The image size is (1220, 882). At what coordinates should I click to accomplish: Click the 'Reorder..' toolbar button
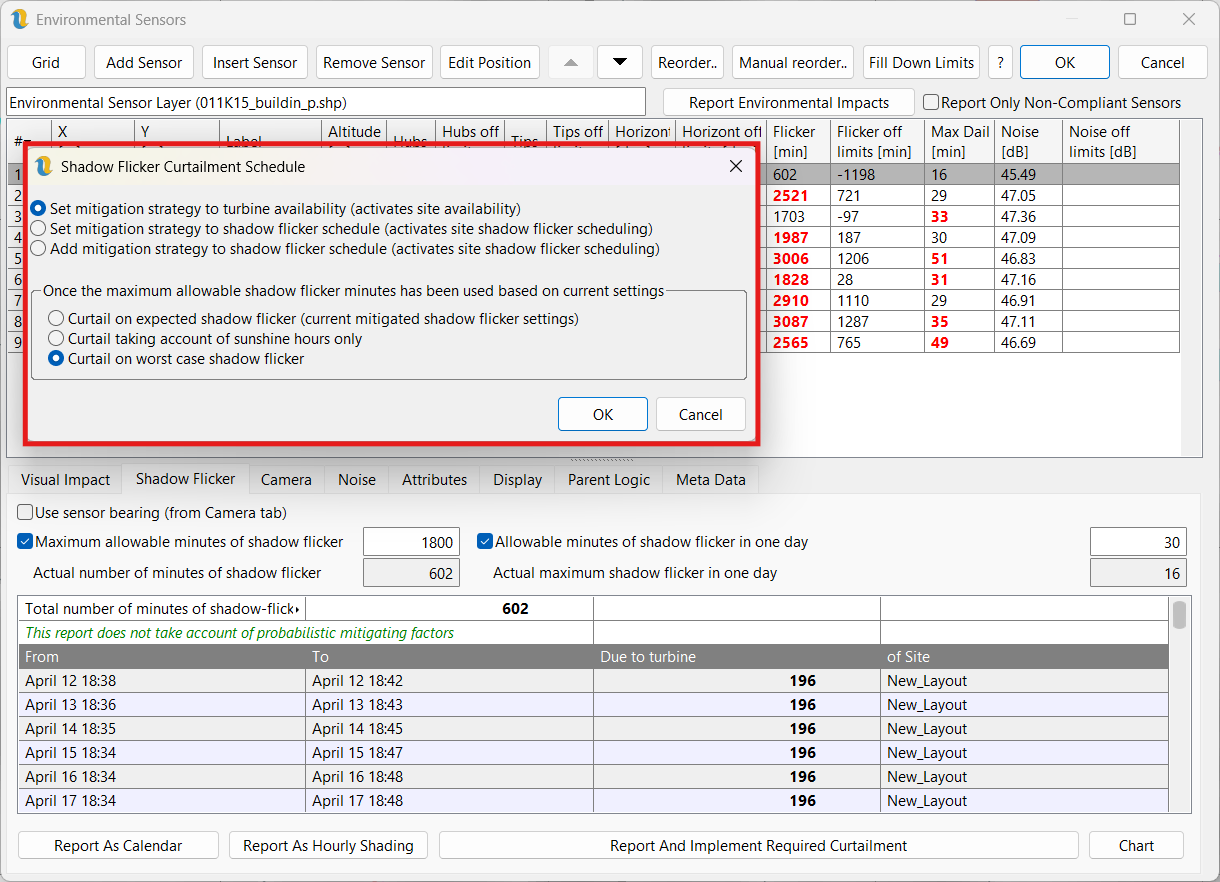click(687, 62)
